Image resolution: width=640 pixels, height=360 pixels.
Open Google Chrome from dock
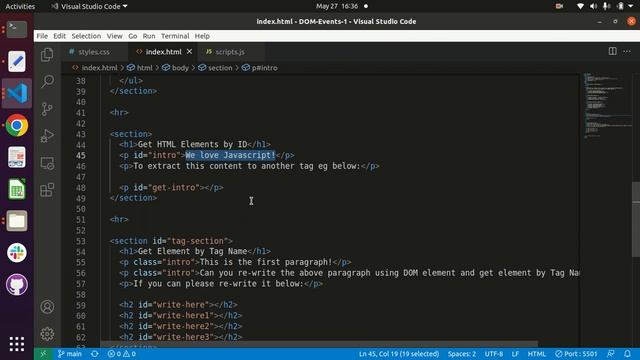coord(17,125)
